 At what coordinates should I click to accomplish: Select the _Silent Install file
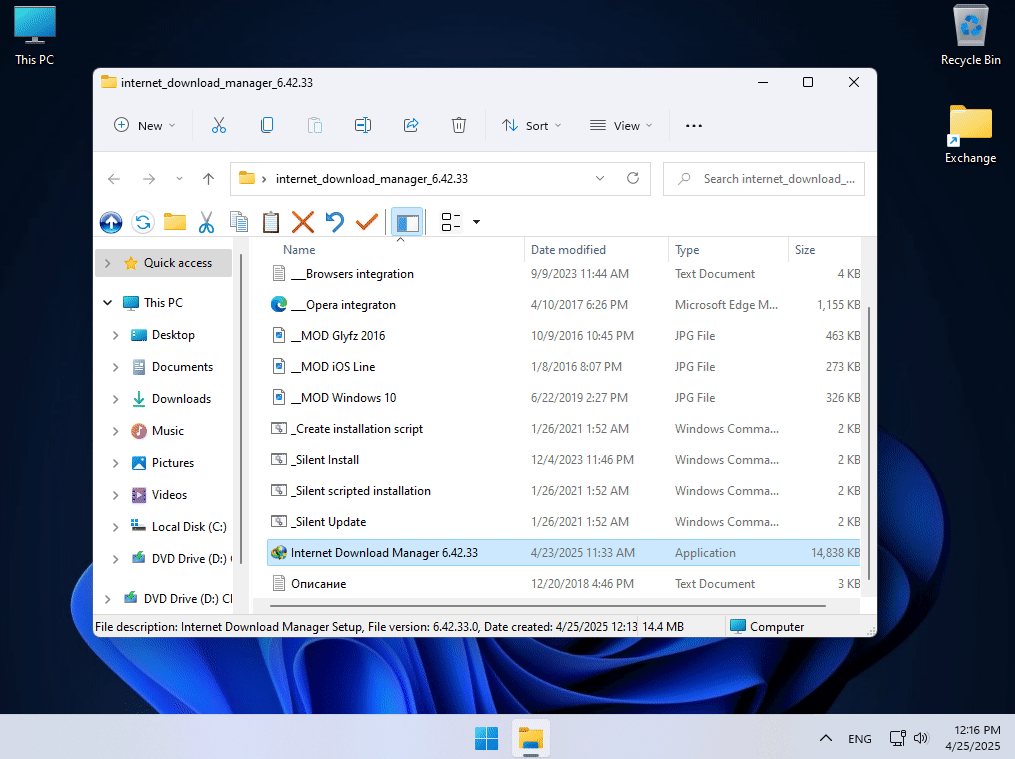563,459
